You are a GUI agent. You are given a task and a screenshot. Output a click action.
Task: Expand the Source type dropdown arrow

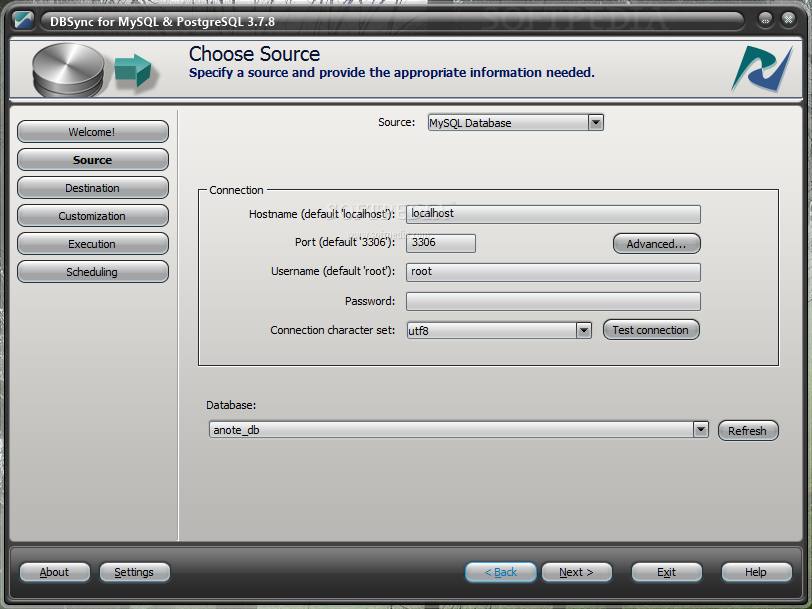(596, 123)
